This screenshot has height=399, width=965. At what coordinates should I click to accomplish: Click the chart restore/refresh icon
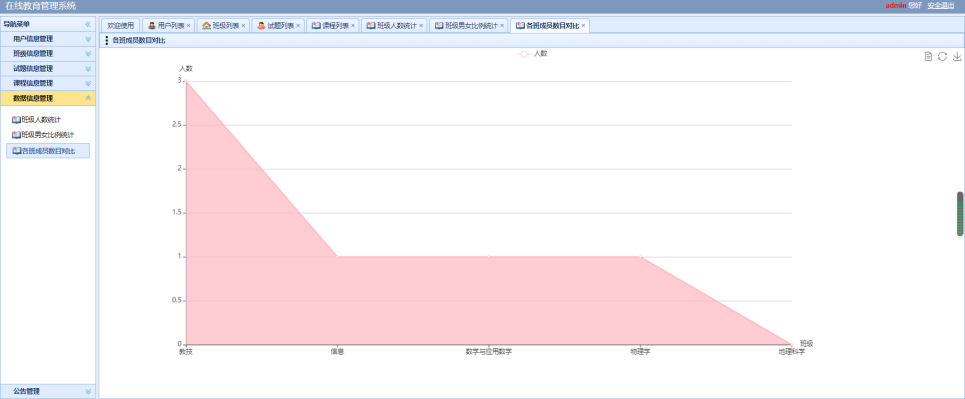(942, 57)
